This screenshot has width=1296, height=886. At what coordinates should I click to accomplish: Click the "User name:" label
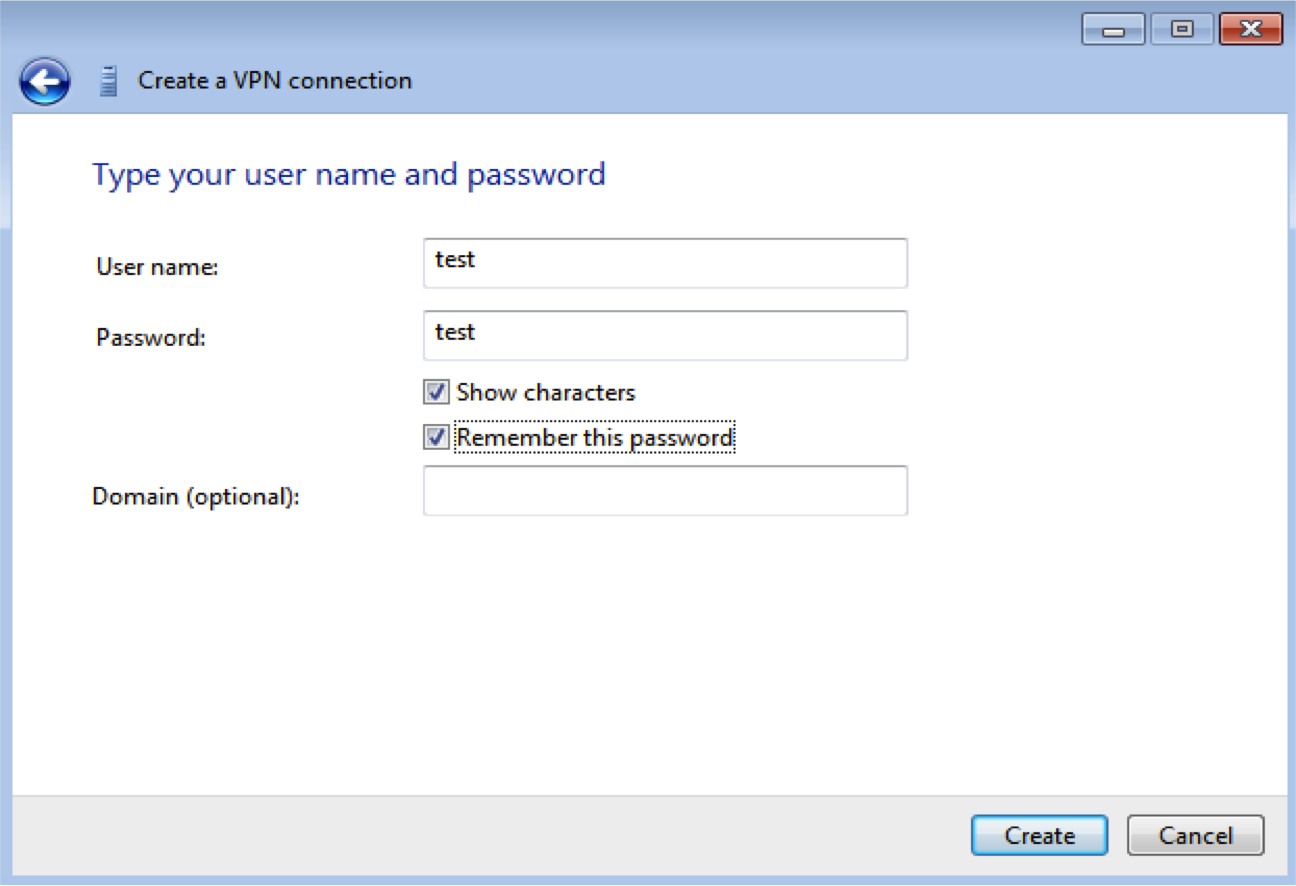click(157, 267)
